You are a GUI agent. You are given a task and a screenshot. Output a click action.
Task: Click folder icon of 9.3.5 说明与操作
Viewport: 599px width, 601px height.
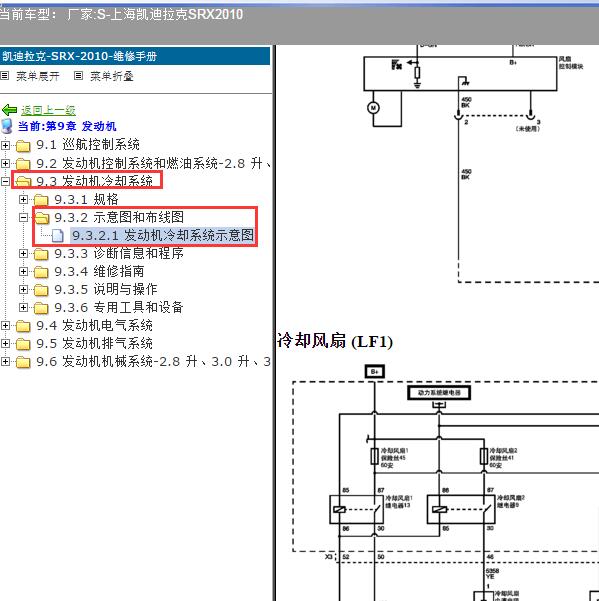point(41,290)
